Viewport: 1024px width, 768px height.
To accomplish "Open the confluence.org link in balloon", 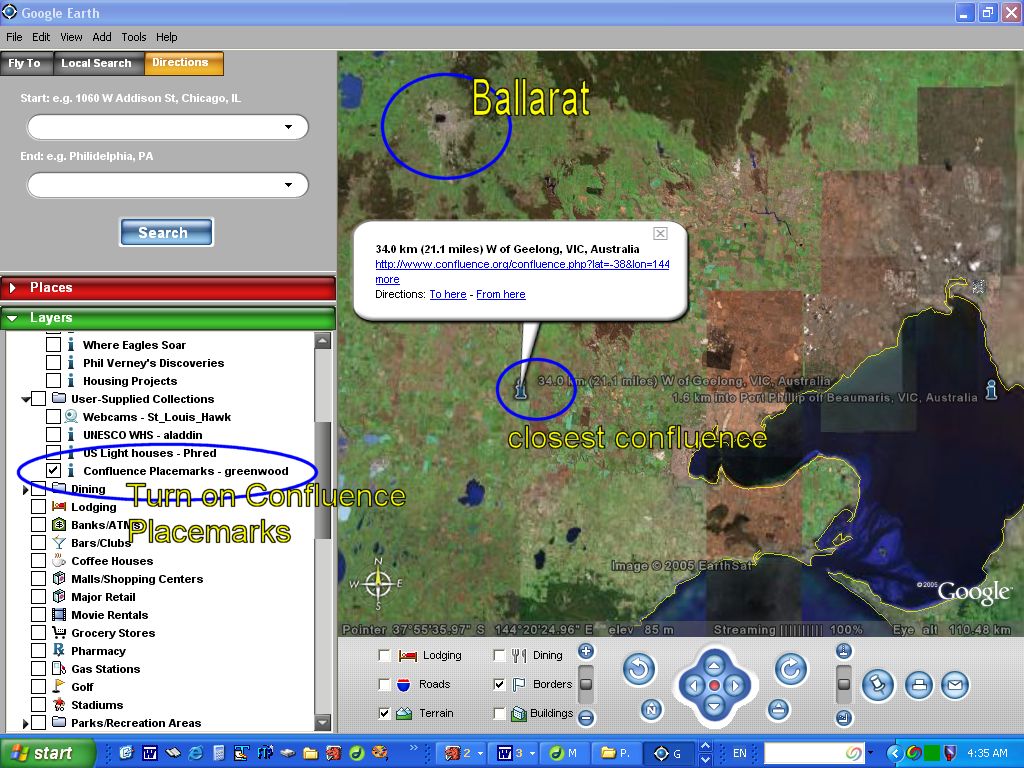I will 522,264.
